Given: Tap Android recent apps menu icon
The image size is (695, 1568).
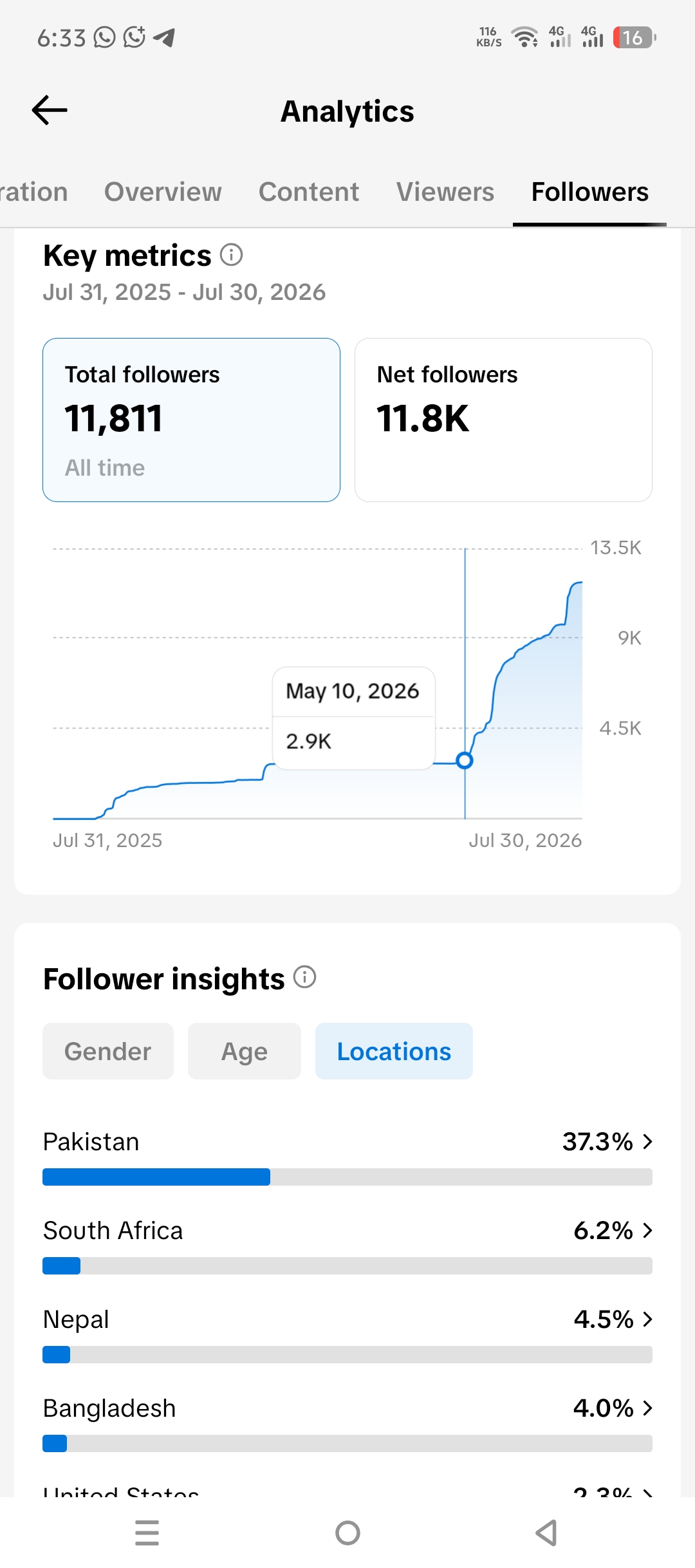Looking at the screenshot, I should [147, 1533].
